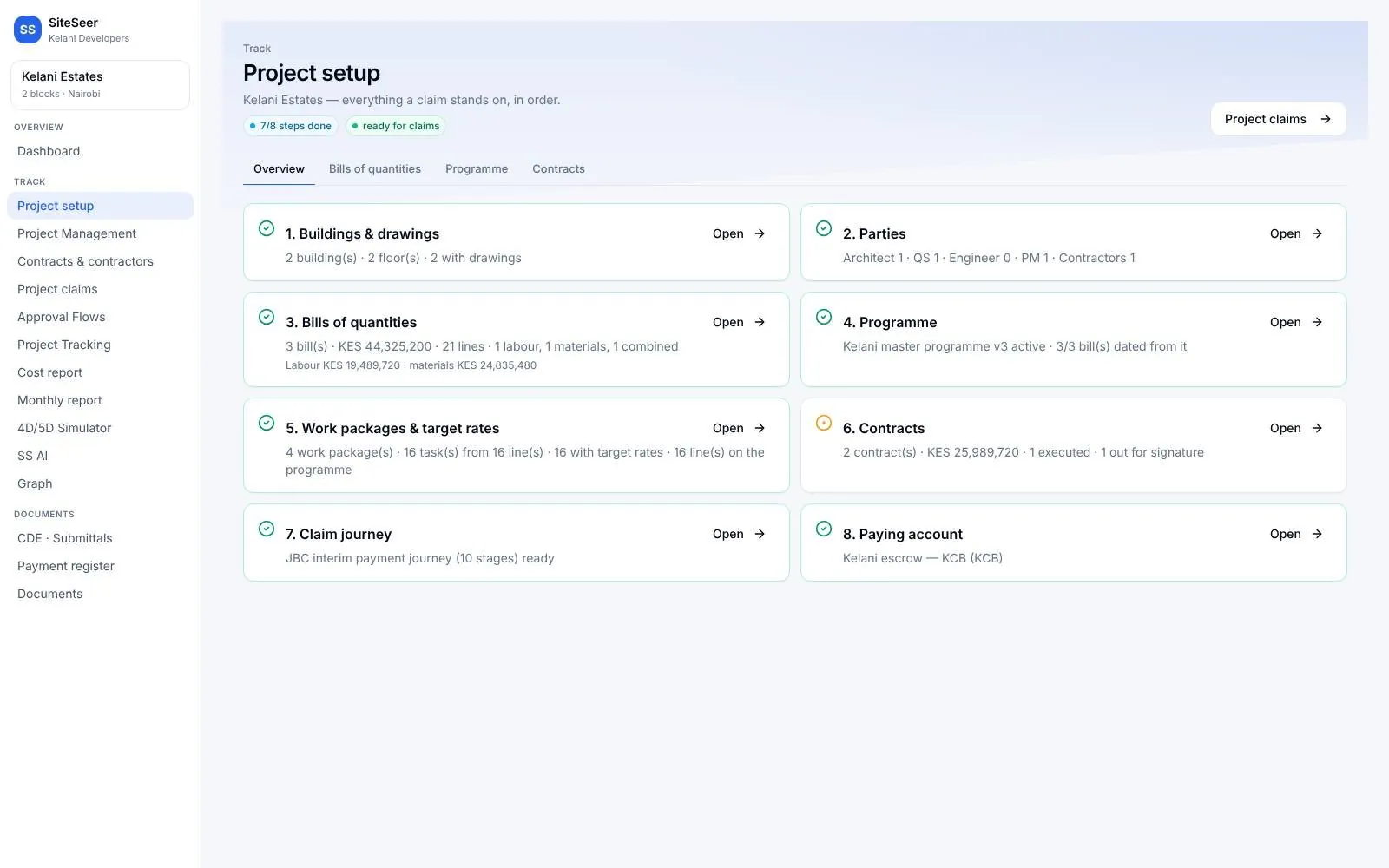Viewport: 1389px width, 868px height.
Task: Select Project Management in sidebar
Action: coord(100,233)
